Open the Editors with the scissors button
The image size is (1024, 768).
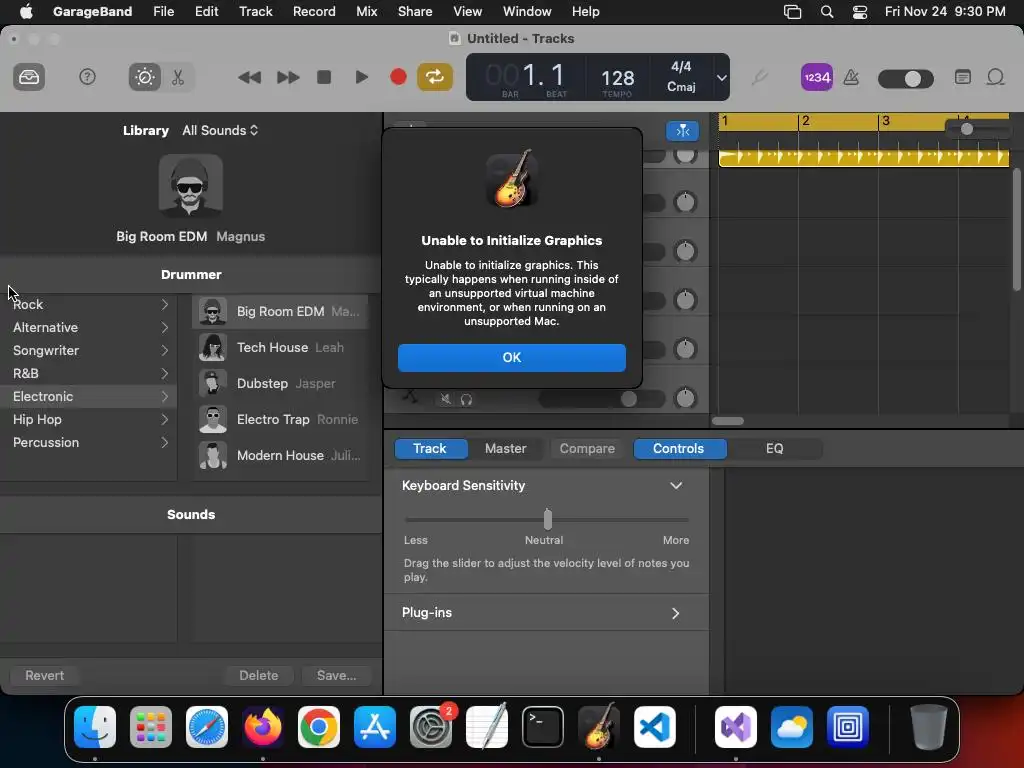[178, 78]
